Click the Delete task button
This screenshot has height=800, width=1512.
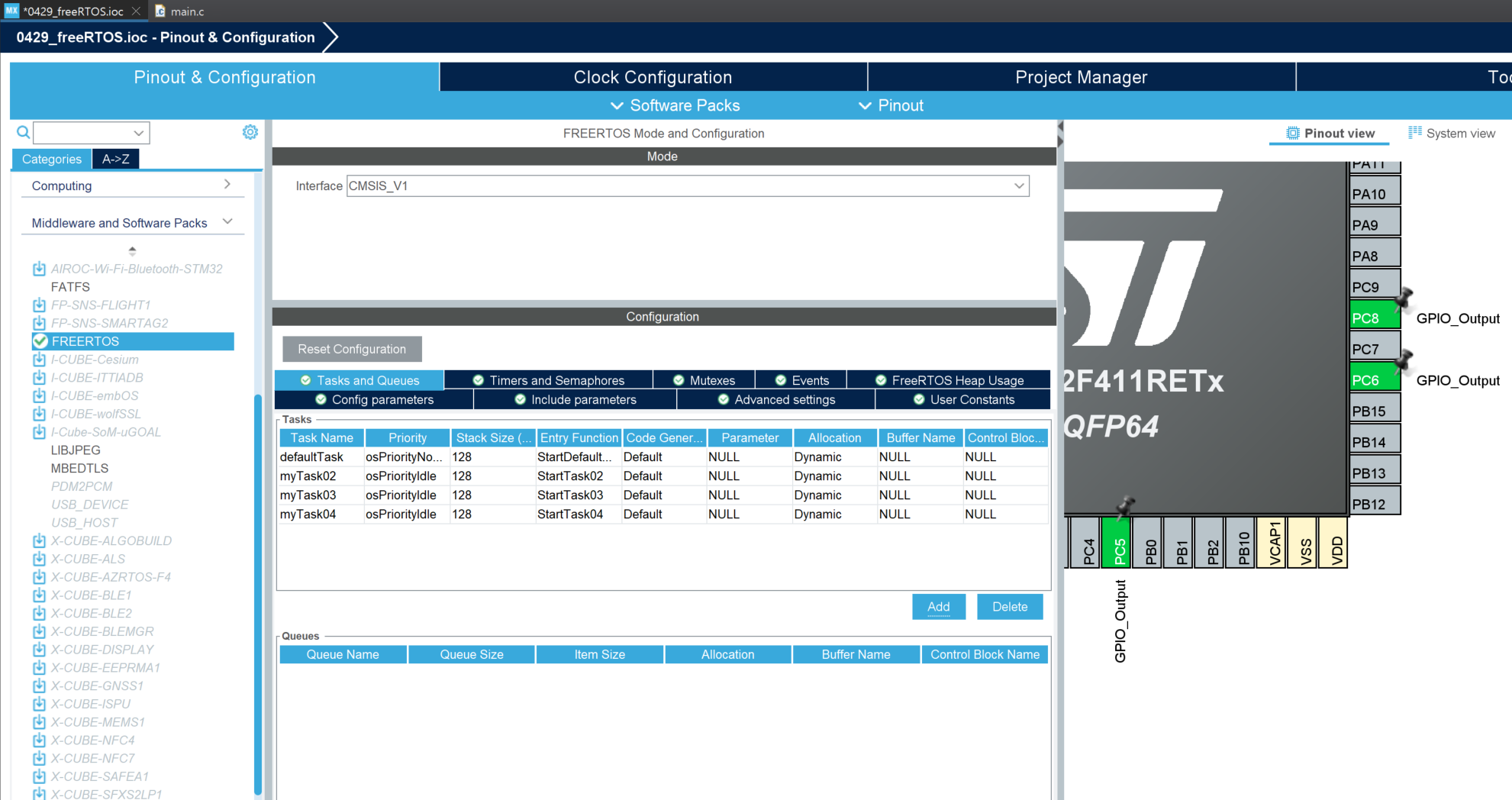1010,607
